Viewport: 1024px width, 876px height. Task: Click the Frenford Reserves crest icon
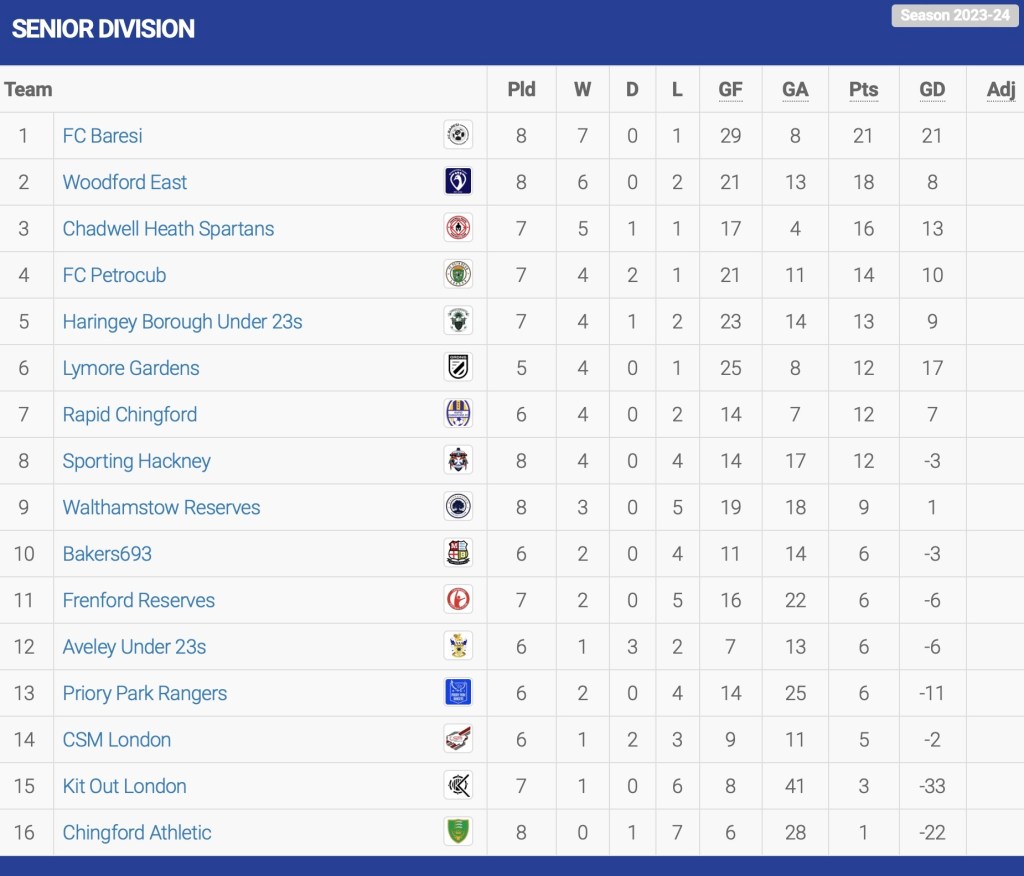pos(458,599)
